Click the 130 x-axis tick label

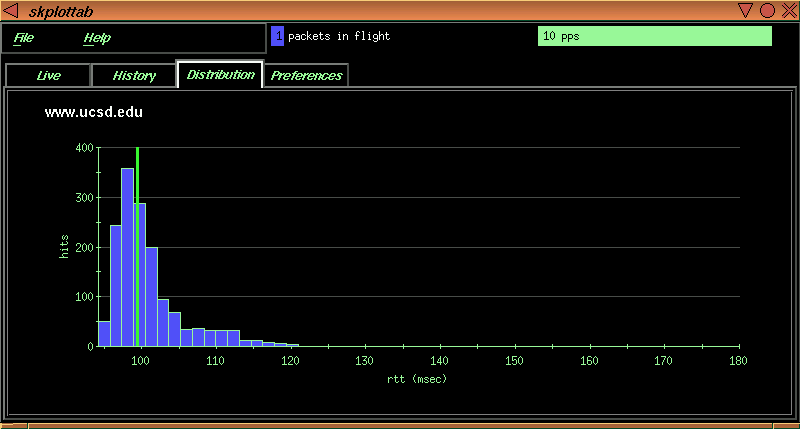[x=364, y=361]
